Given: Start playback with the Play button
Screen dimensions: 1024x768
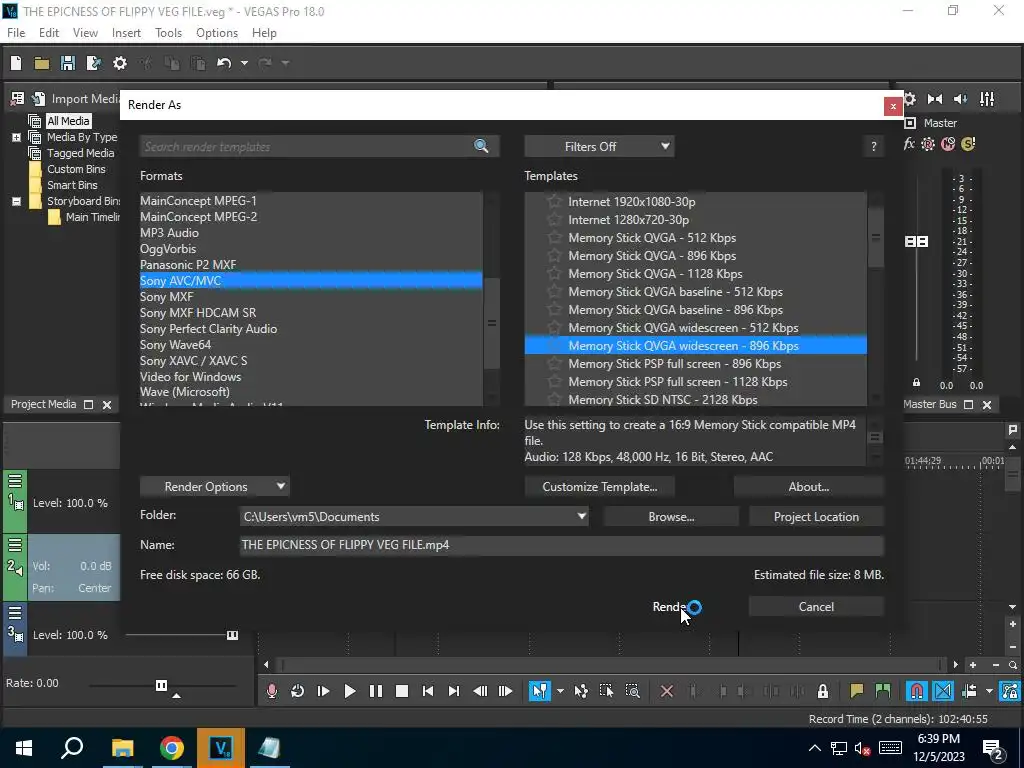Looking at the screenshot, I should [x=349, y=691].
